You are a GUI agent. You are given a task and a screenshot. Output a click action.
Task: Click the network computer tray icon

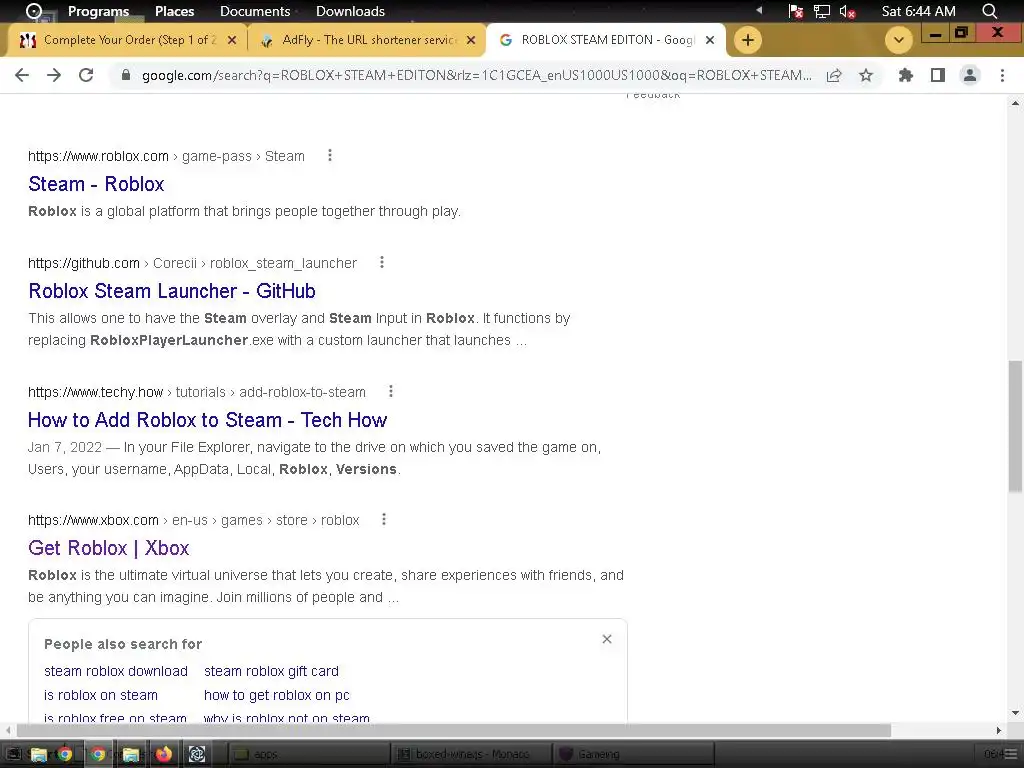coord(822,11)
